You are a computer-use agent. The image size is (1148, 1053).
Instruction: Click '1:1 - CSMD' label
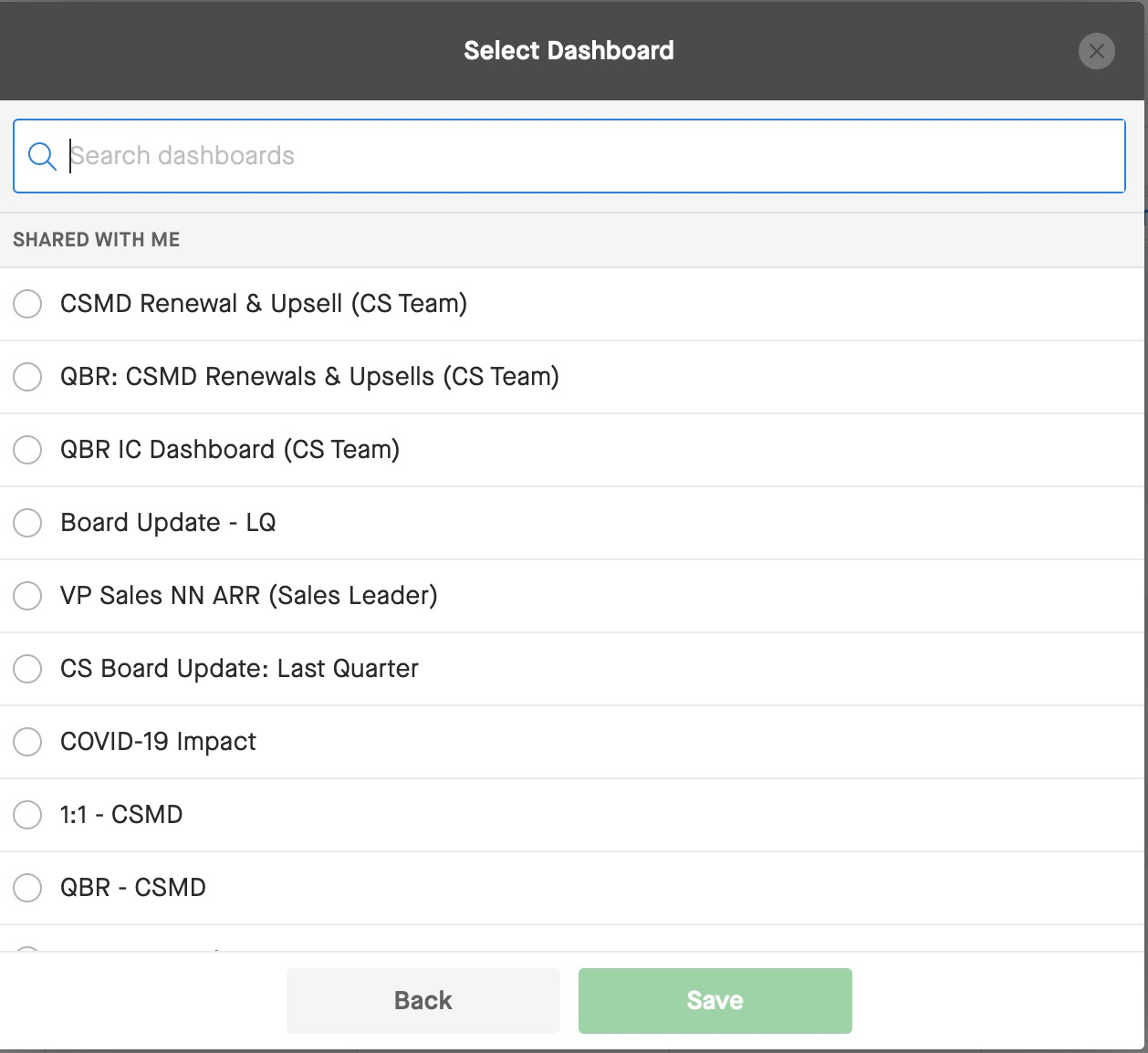tap(121, 815)
